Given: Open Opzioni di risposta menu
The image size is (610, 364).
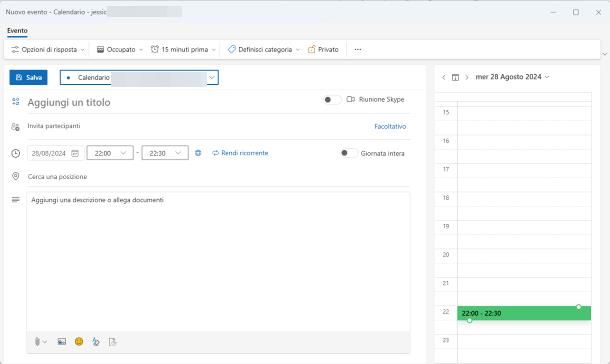Looking at the screenshot, I should point(47,49).
